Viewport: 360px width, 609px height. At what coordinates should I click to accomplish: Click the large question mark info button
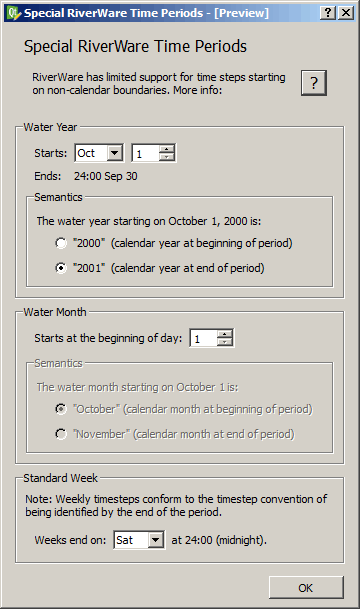[x=314, y=83]
